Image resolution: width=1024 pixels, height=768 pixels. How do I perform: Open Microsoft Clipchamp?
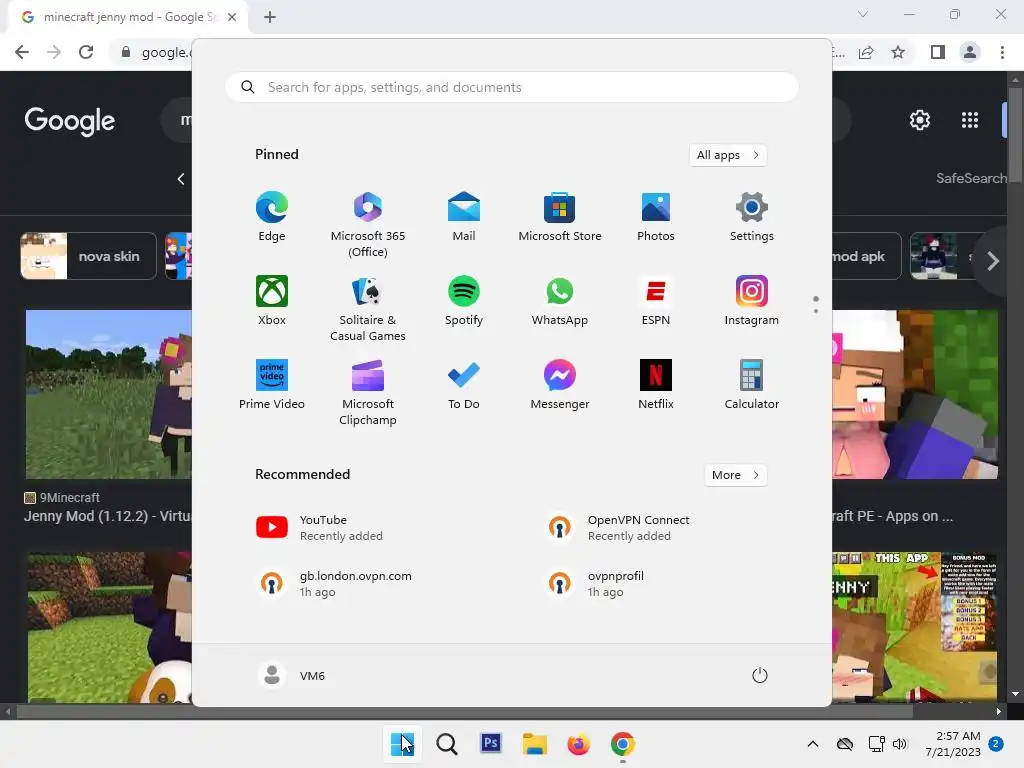(368, 392)
